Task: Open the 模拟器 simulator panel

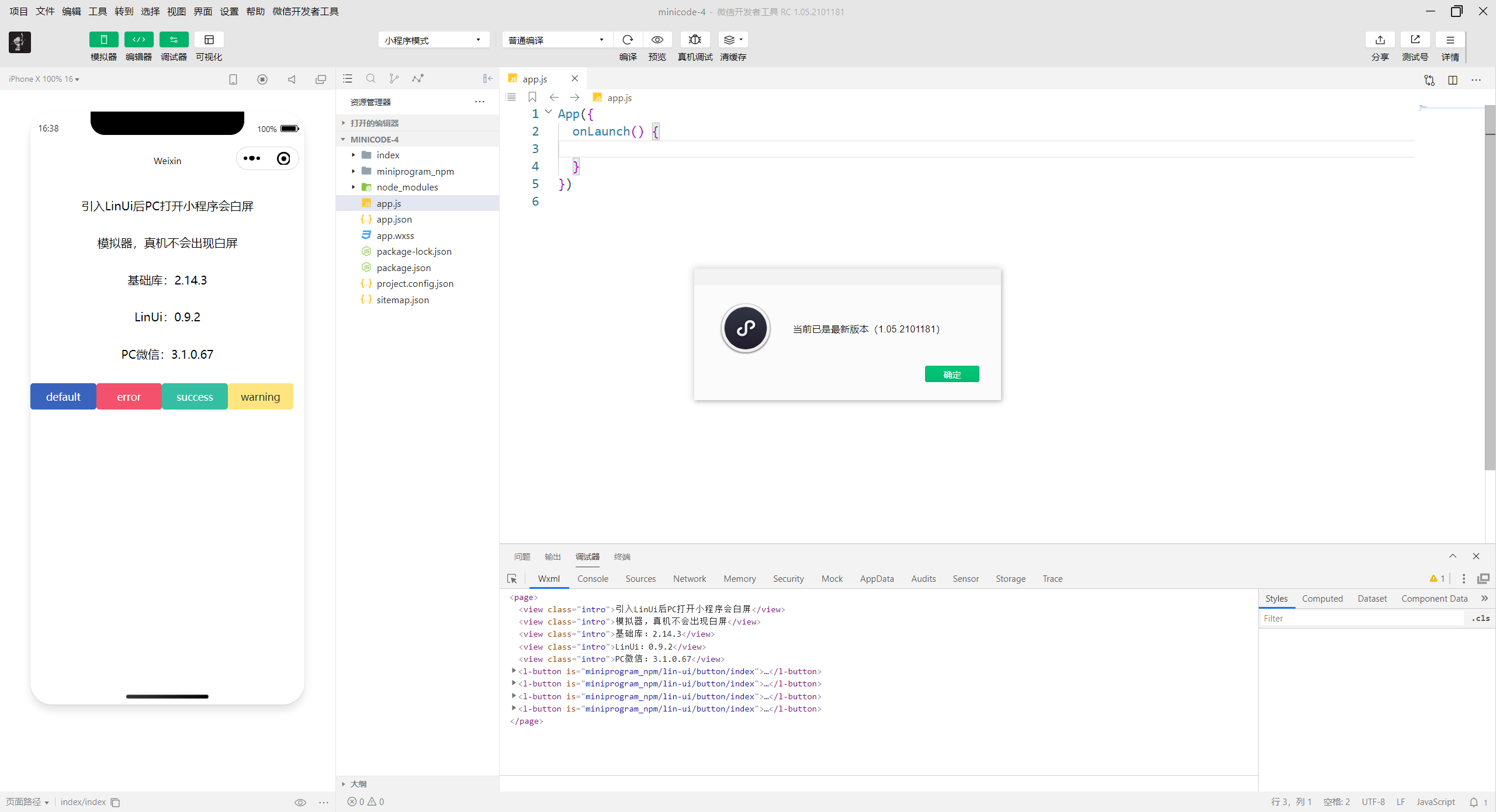Action: (103, 39)
